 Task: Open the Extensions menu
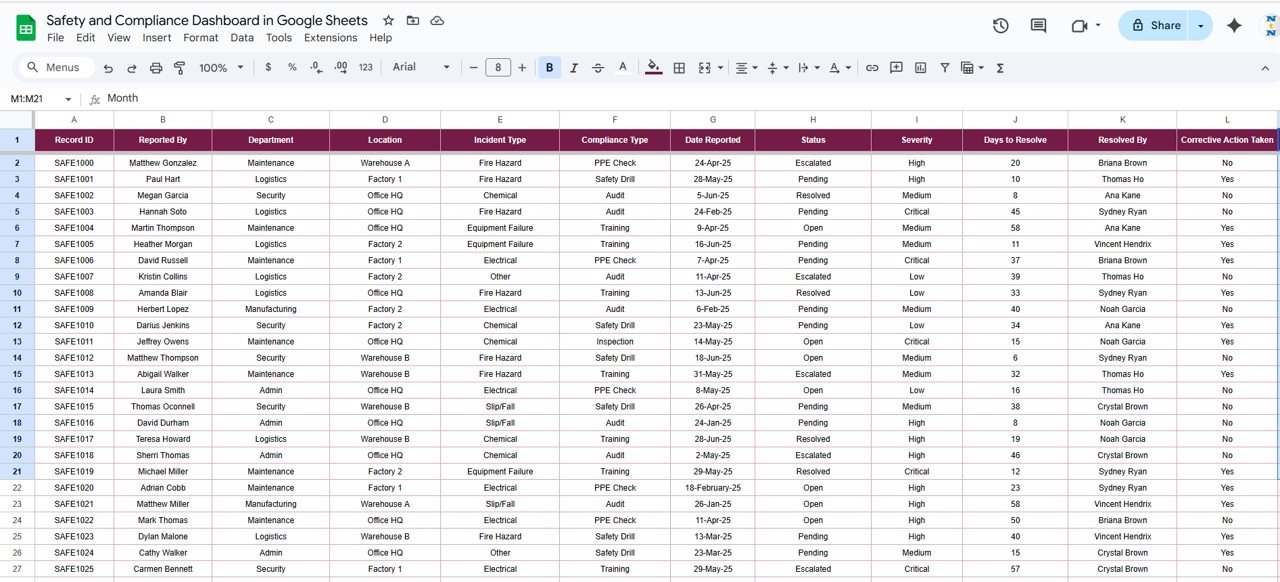coord(330,38)
